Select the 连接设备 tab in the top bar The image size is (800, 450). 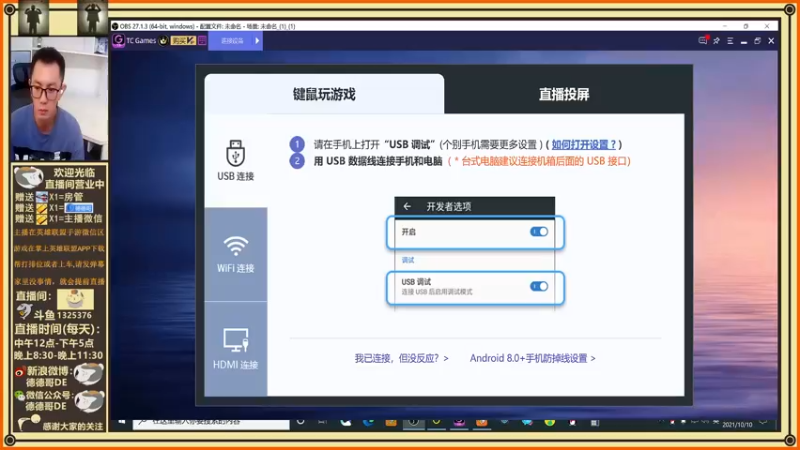(x=232, y=41)
